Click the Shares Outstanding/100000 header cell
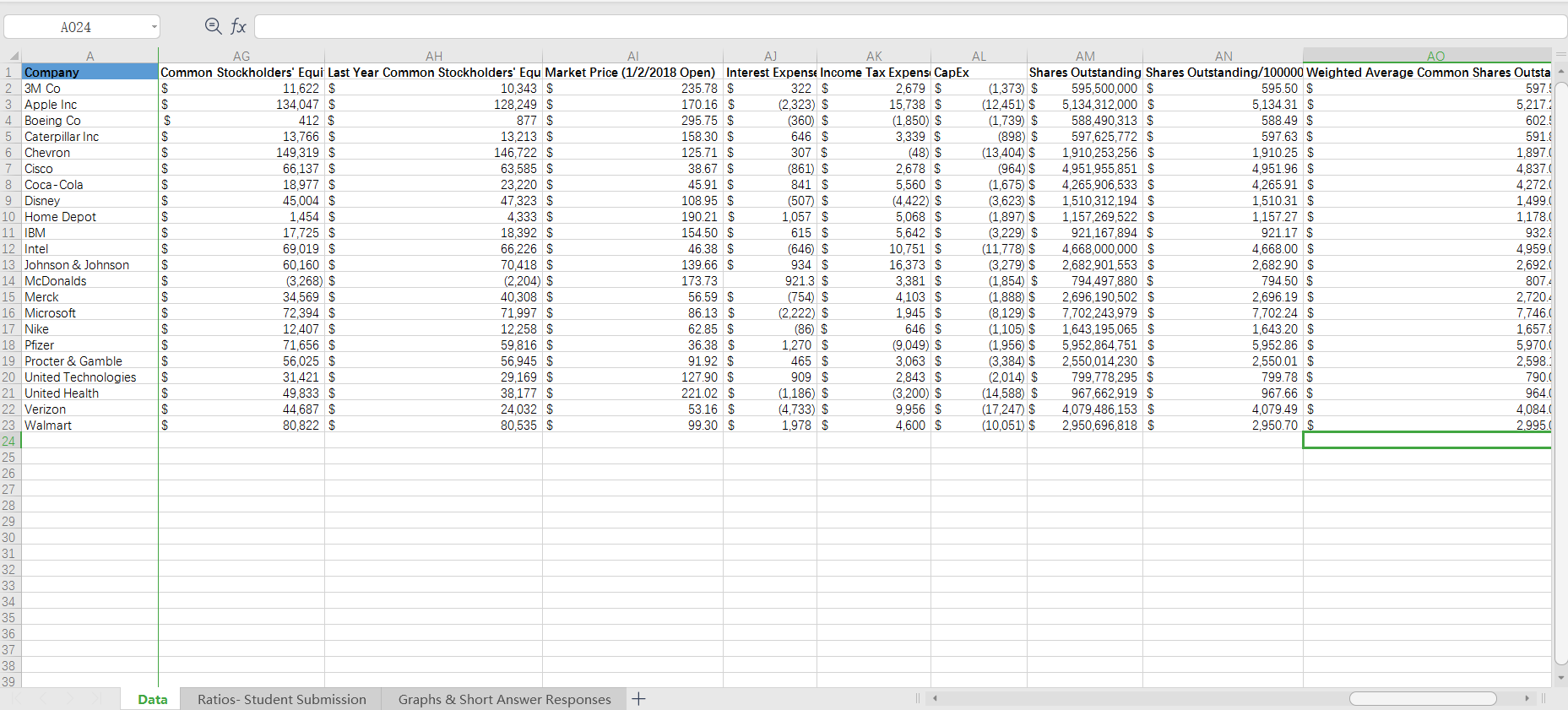 1223,73
